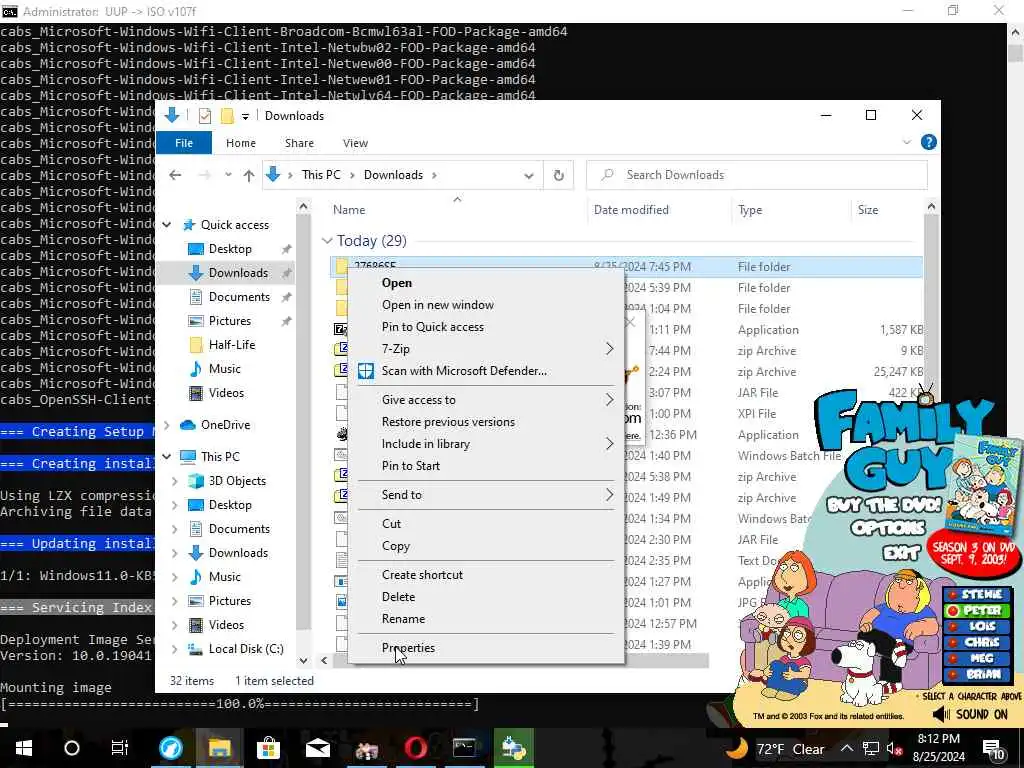Click the Windows Start button
Viewport: 1024px width, 768px height.
click(x=24, y=748)
